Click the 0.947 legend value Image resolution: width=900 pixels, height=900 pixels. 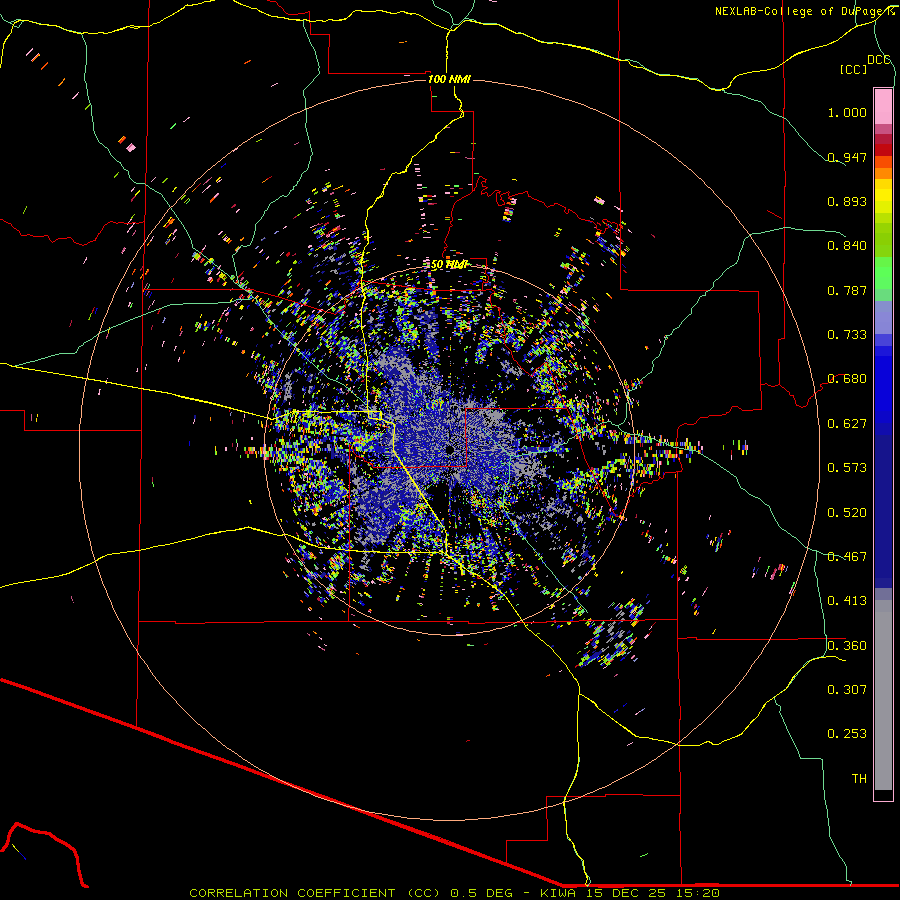click(x=847, y=157)
